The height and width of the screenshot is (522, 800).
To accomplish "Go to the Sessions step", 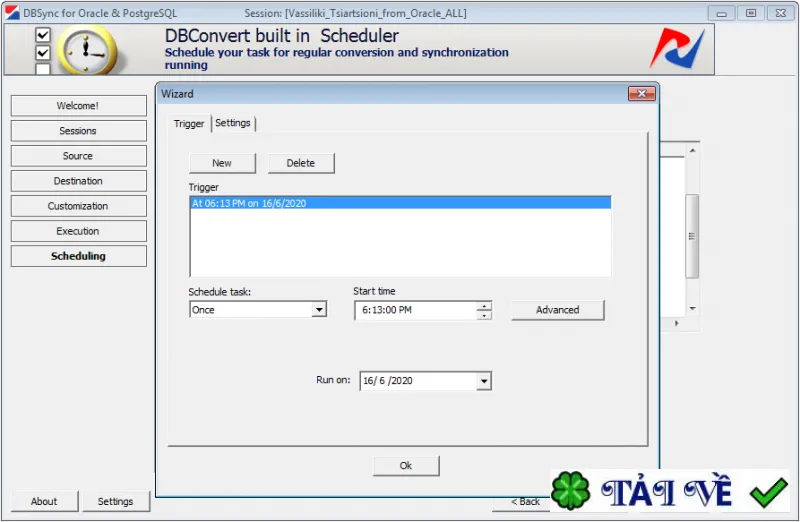I will click(x=79, y=131).
